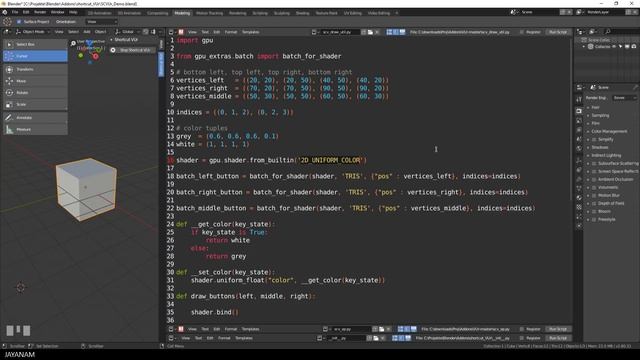640x360 pixels.
Task: Open the Output properties tab icon
Action: pyautogui.click(x=579, y=120)
